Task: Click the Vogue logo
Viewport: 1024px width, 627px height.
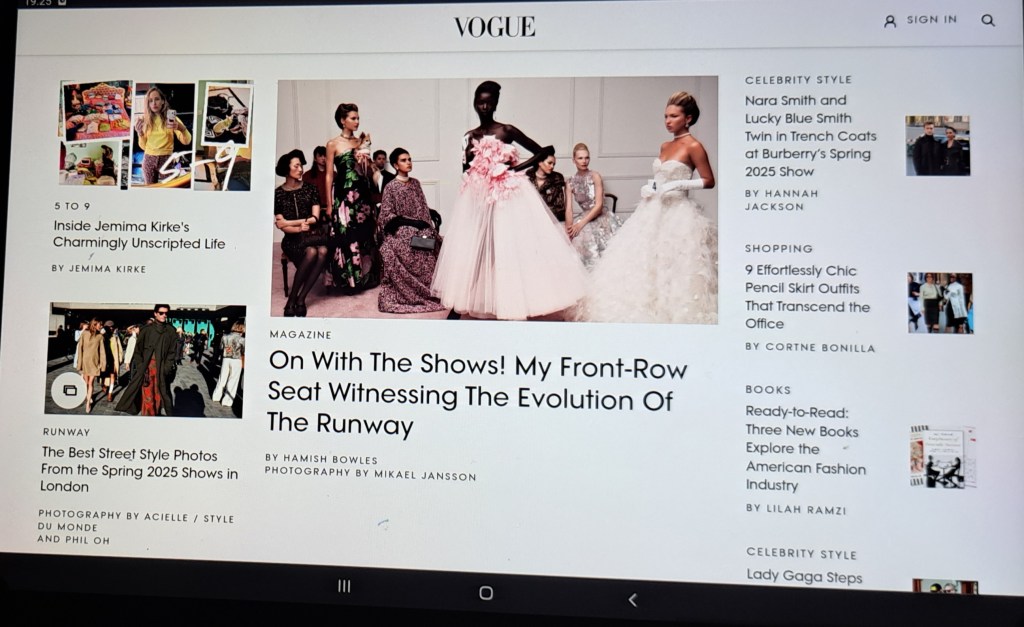Action: click(494, 27)
